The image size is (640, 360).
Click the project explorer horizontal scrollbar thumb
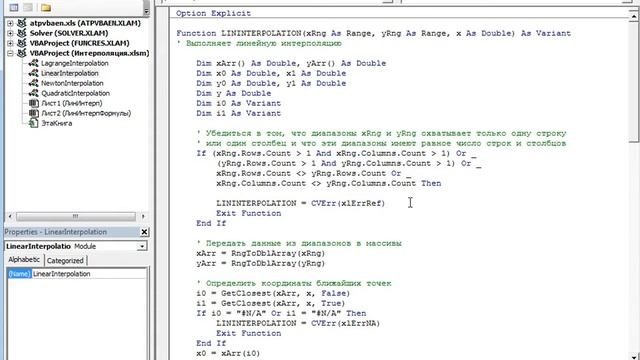click(76, 216)
